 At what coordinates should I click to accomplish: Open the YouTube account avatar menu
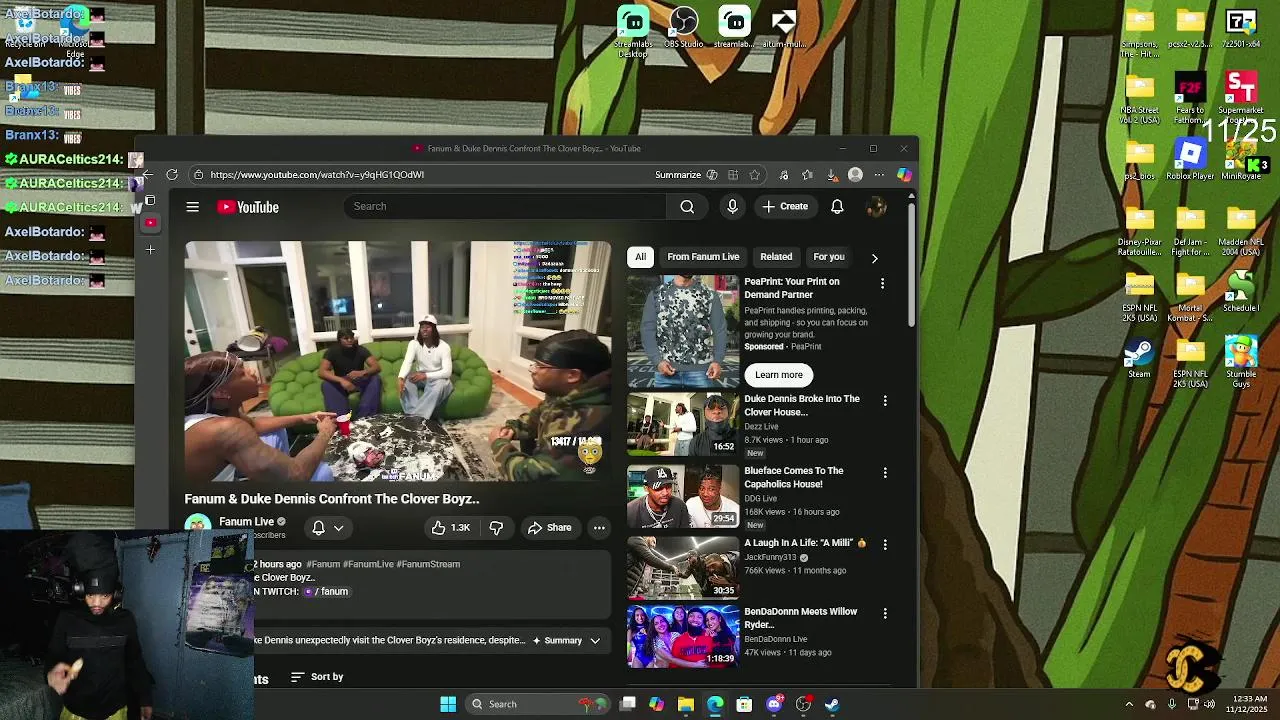[x=875, y=207]
